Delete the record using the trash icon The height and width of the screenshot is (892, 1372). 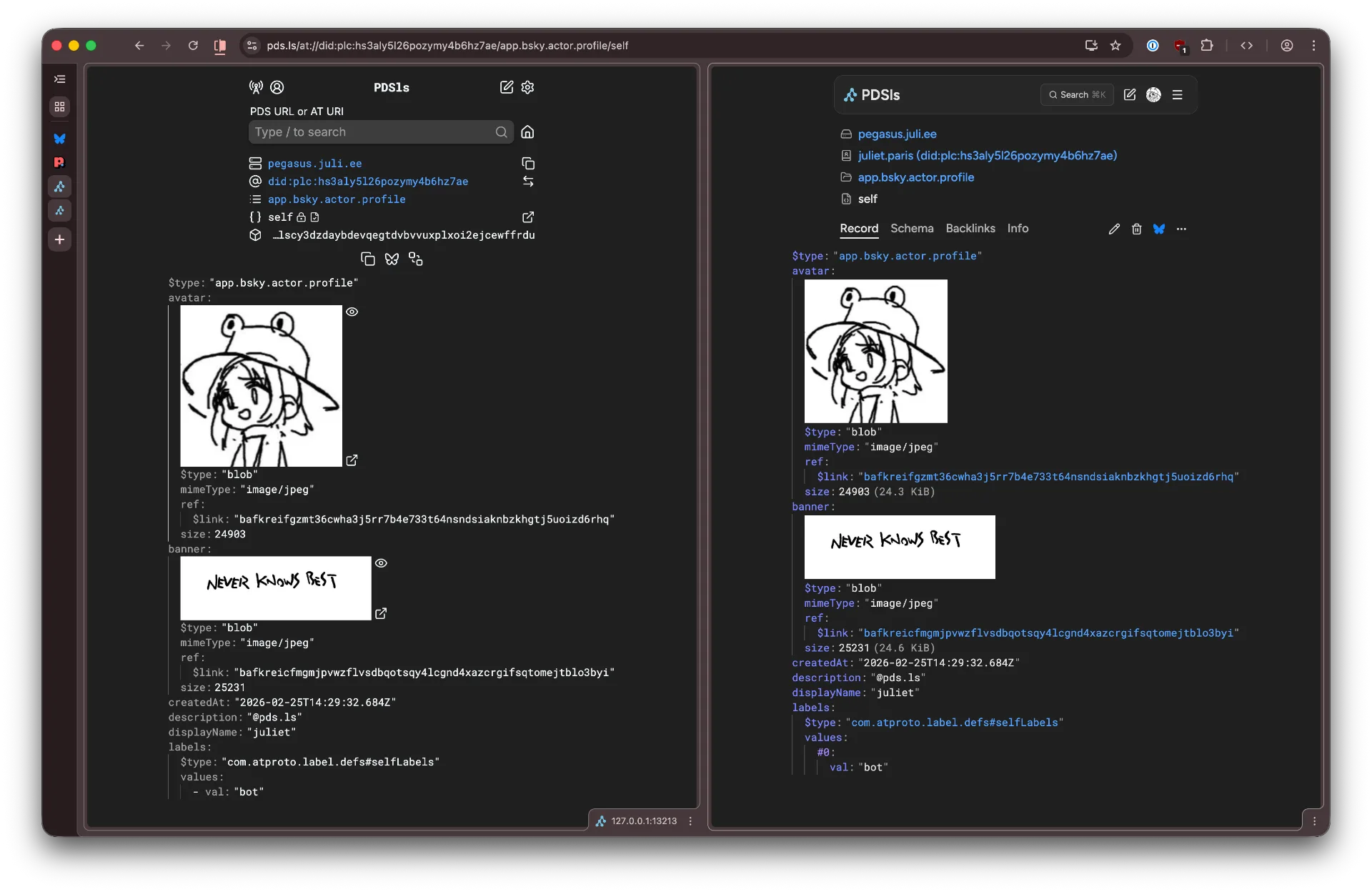tap(1137, 229)
